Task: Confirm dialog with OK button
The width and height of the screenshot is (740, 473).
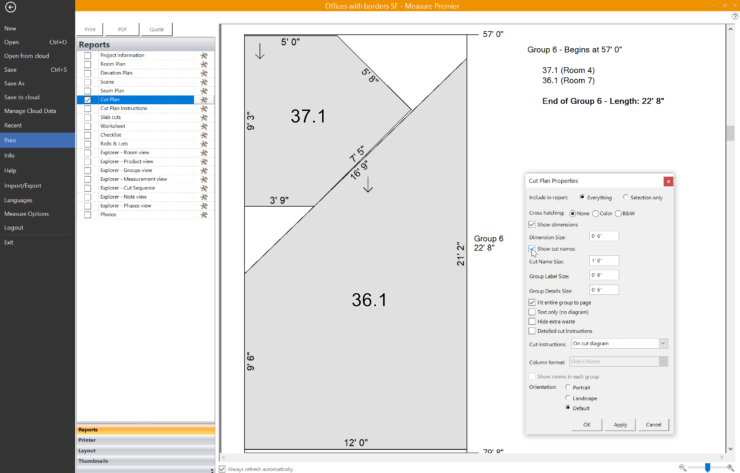Action: [587, 424]
